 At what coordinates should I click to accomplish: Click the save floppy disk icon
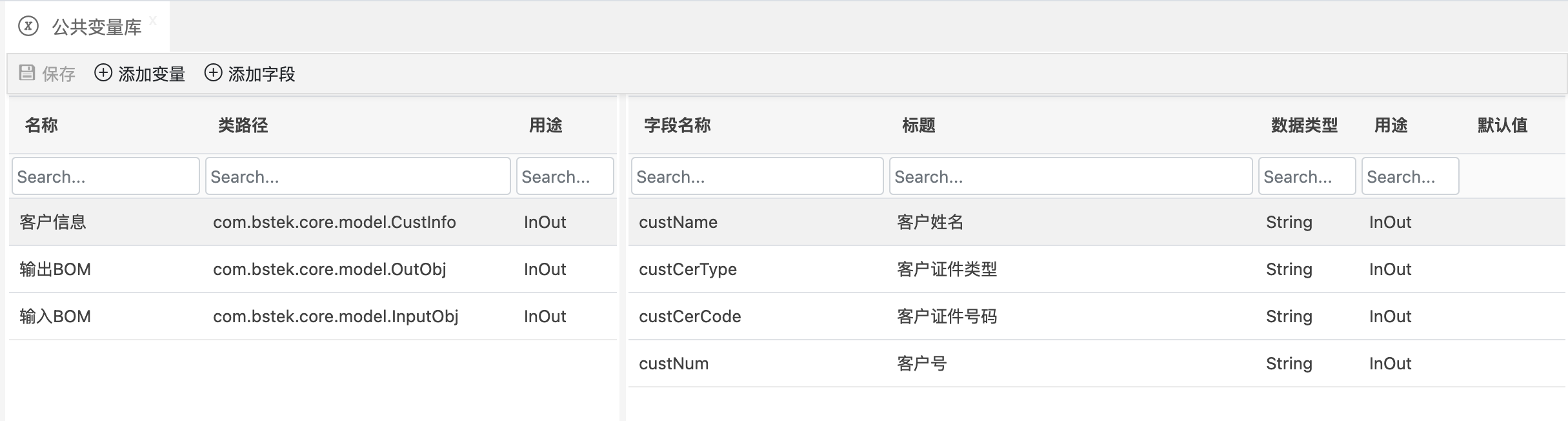coord(26,72)
